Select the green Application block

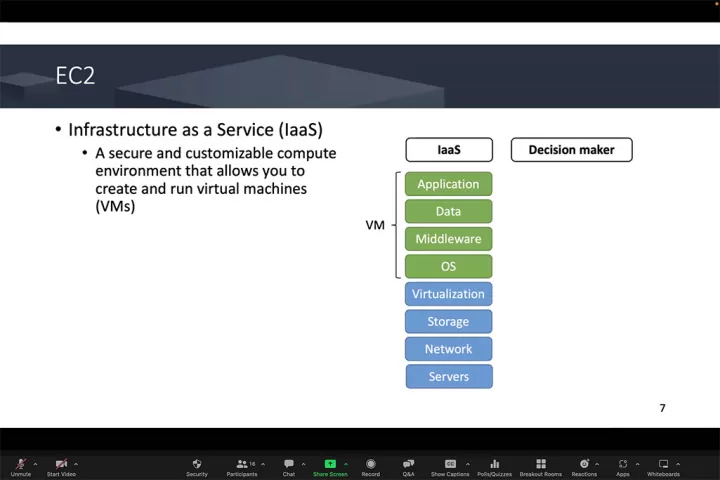tap(449, 184)
